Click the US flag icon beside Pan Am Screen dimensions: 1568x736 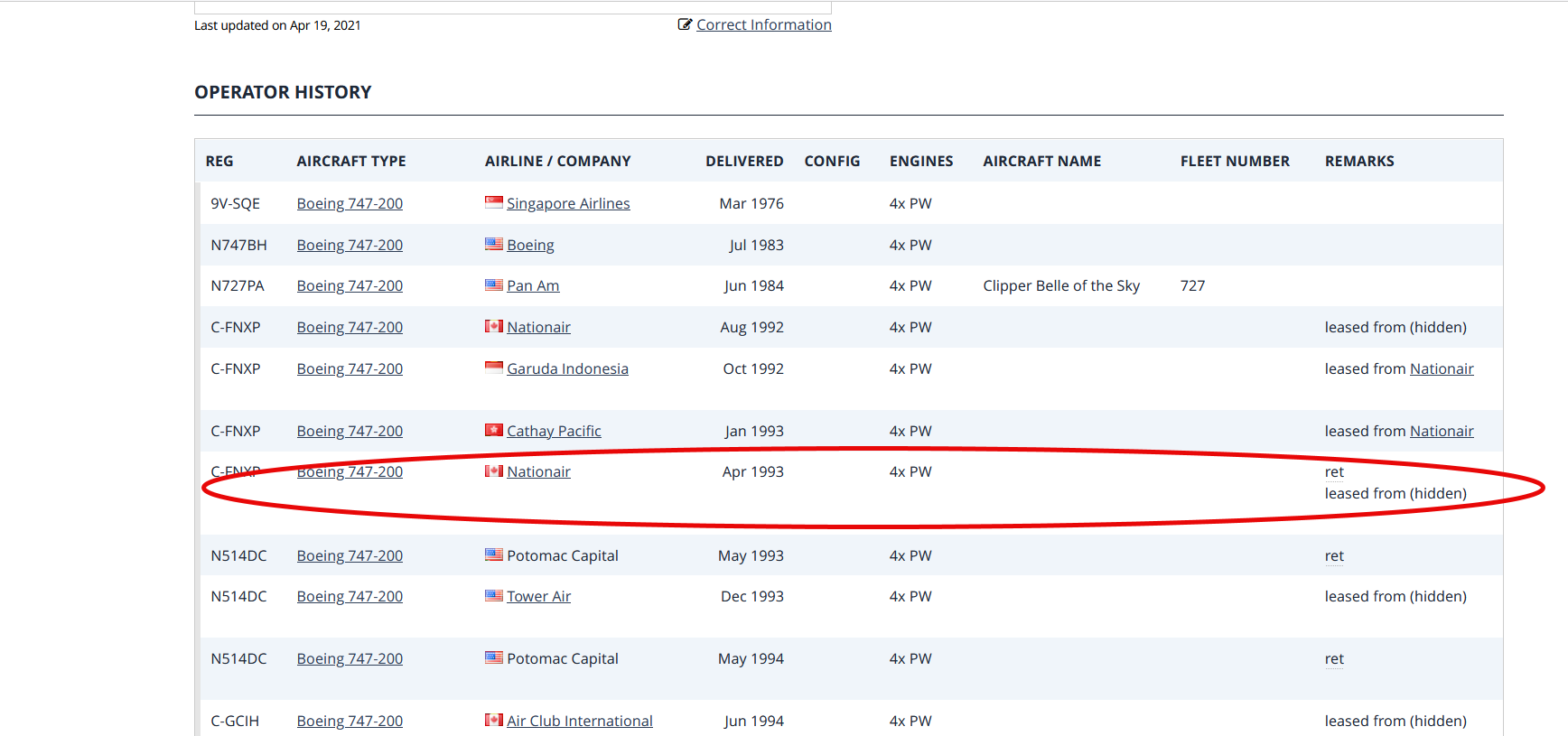pyautogui.click(x=493, y=285)
